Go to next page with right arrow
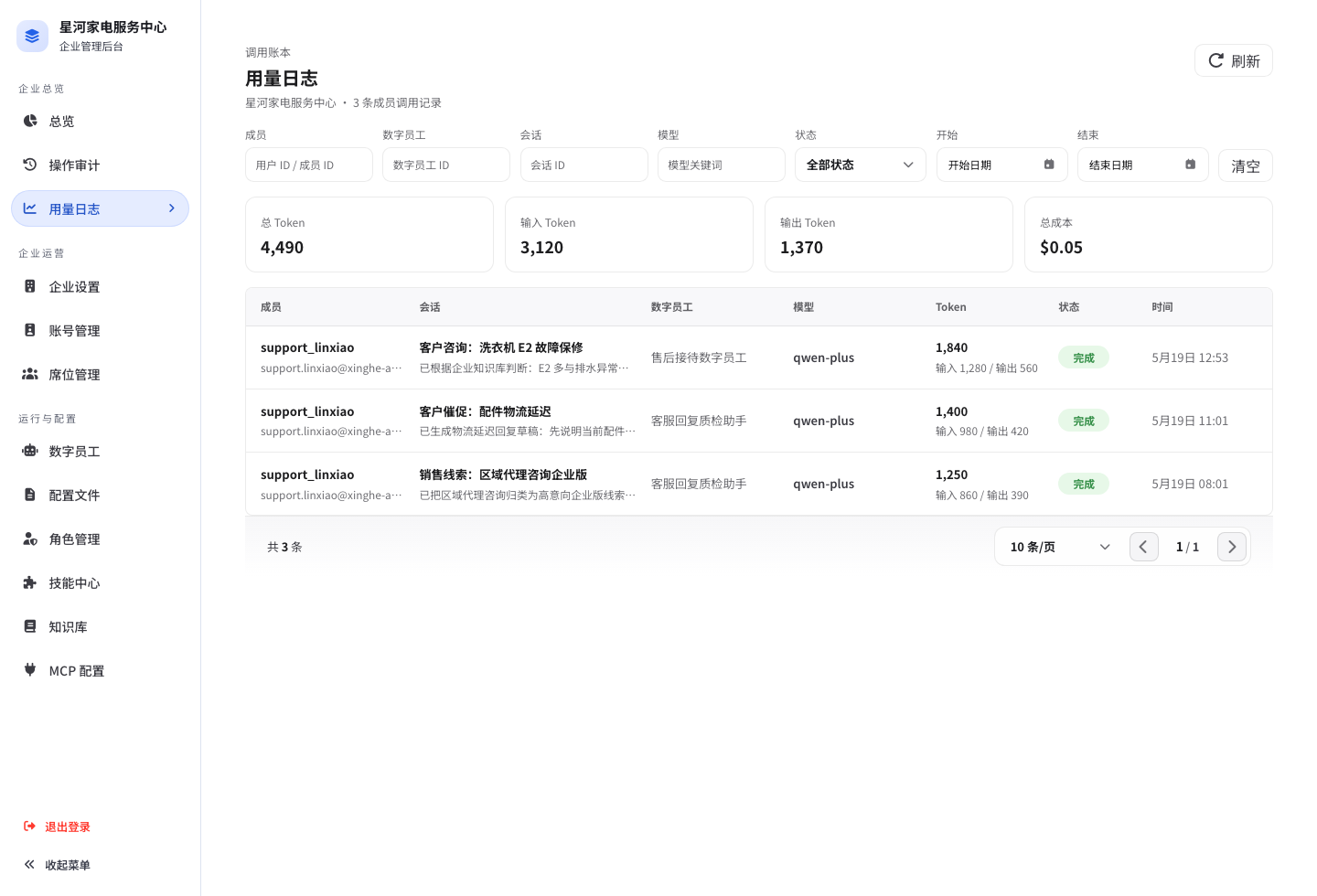 click(1232, 547)
